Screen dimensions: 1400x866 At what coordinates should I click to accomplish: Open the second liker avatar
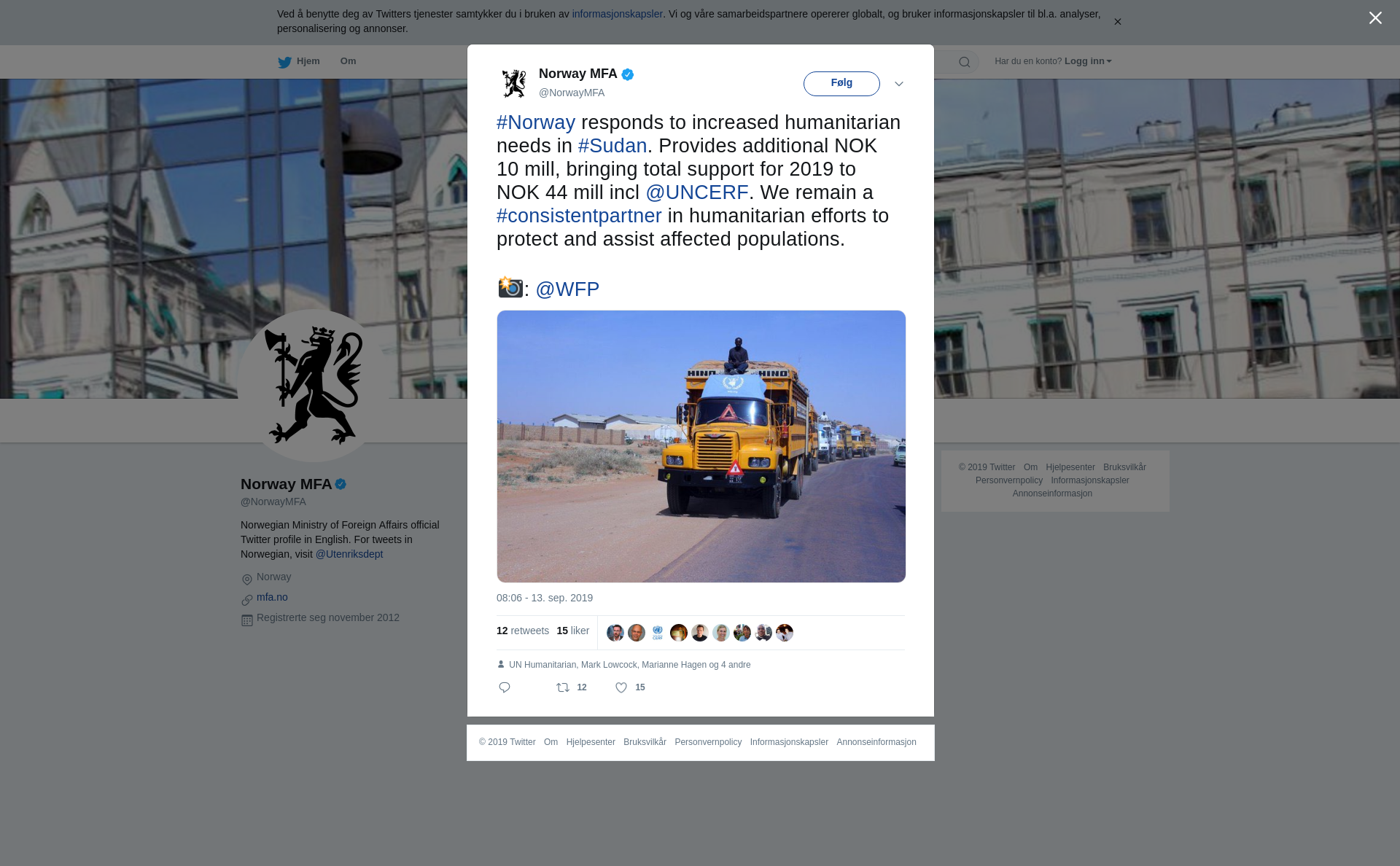(637, 633)
